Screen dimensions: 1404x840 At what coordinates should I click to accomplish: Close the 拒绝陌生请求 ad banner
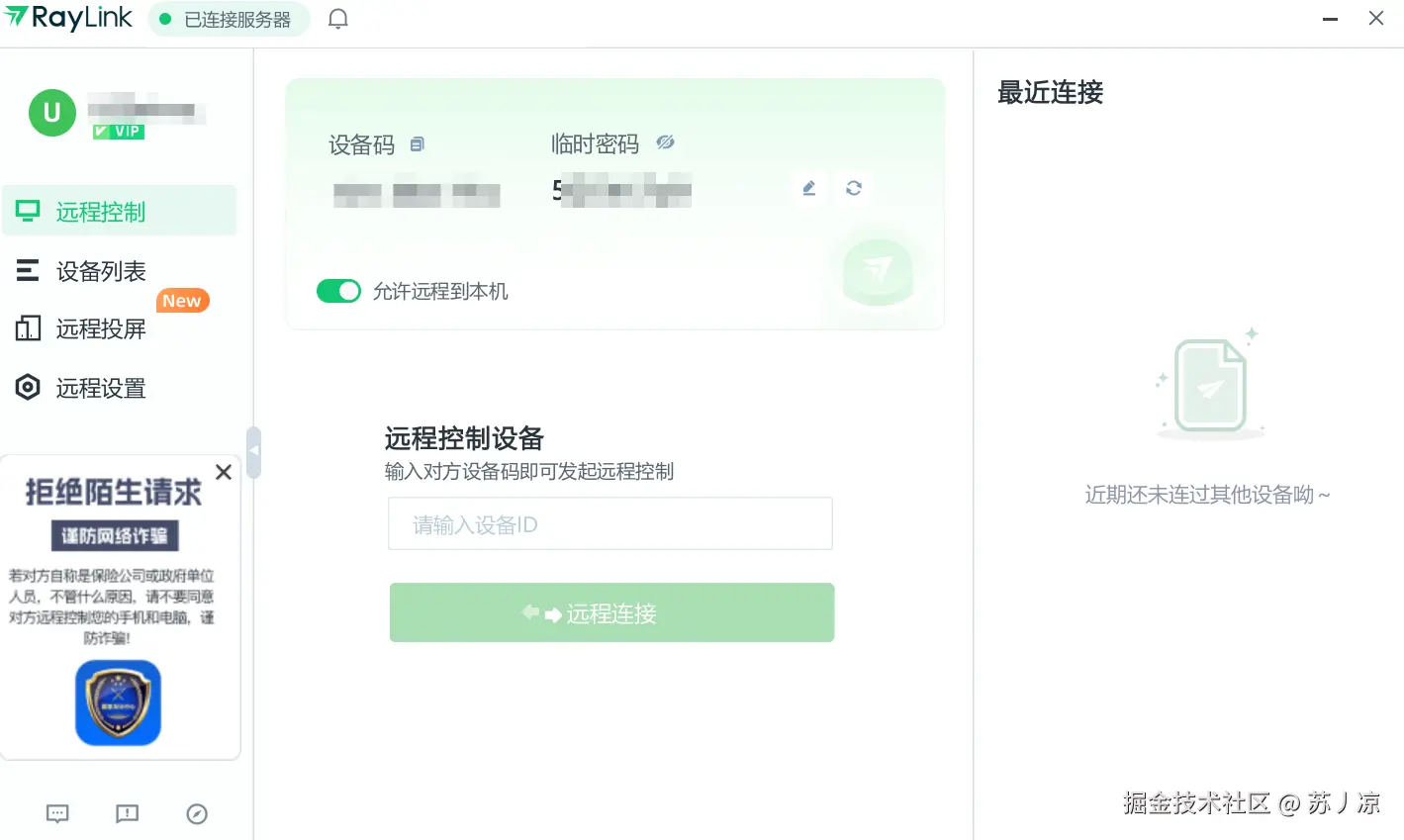click(224, 472)
